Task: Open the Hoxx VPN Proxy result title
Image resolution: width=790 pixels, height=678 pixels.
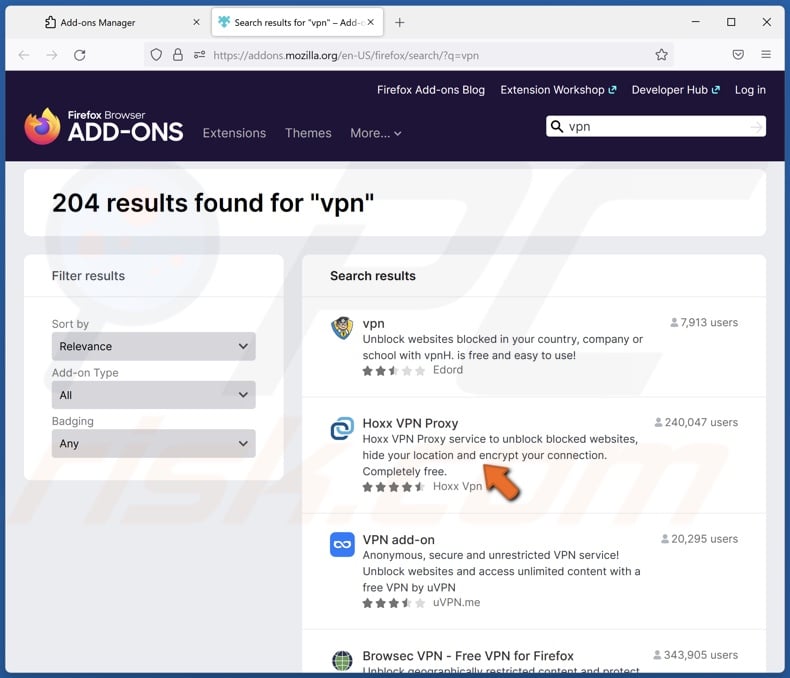Action: coord(410,423)
